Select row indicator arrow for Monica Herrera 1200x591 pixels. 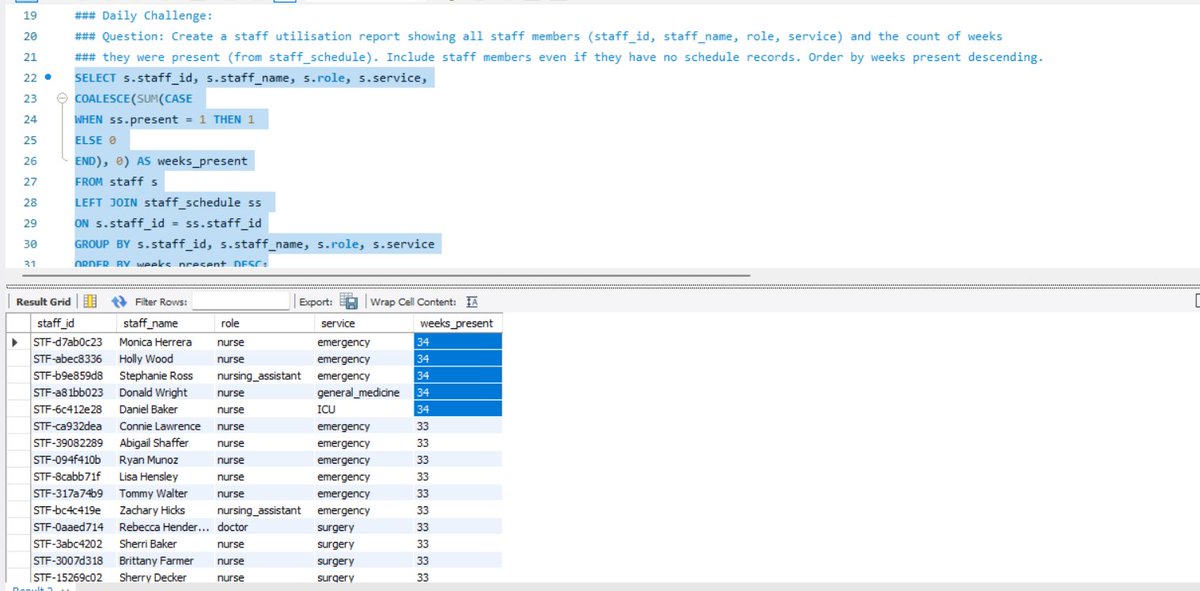15,342
